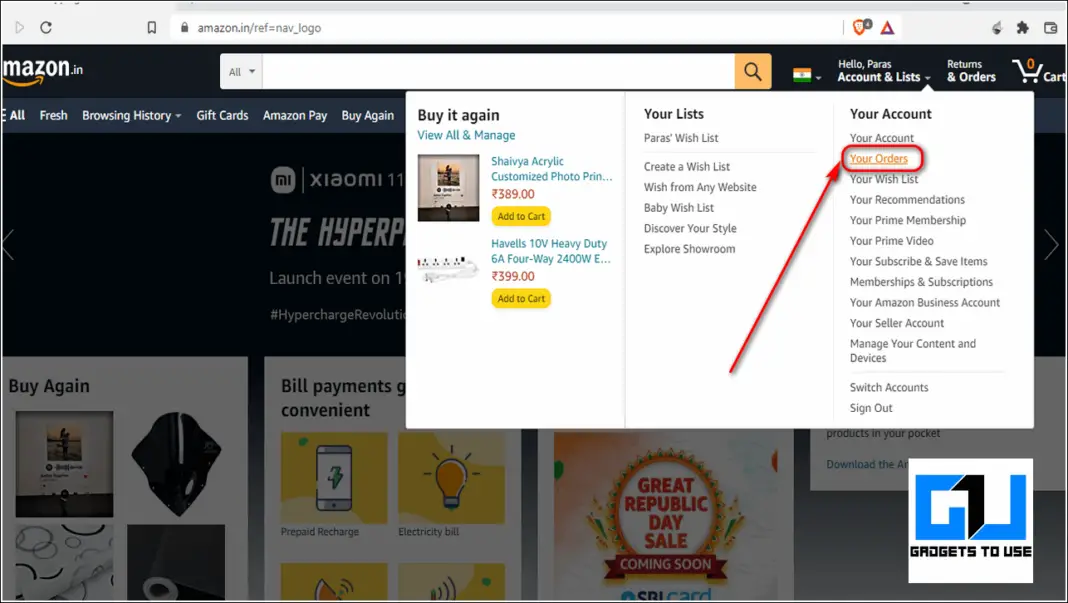Open the Fresh nav item
The width and height of the screenshot is (1068, 603).
(53, 115)
